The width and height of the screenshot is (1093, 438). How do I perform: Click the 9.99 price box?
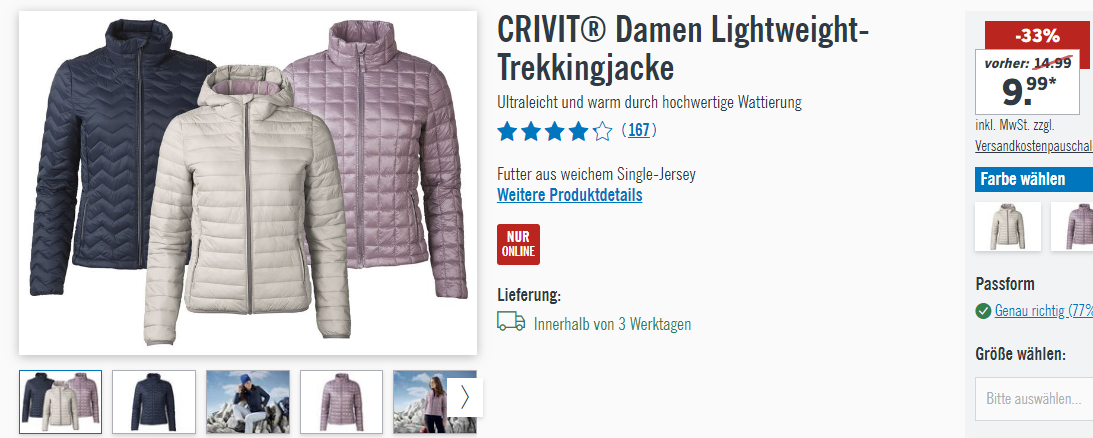tap(1027, 82)
